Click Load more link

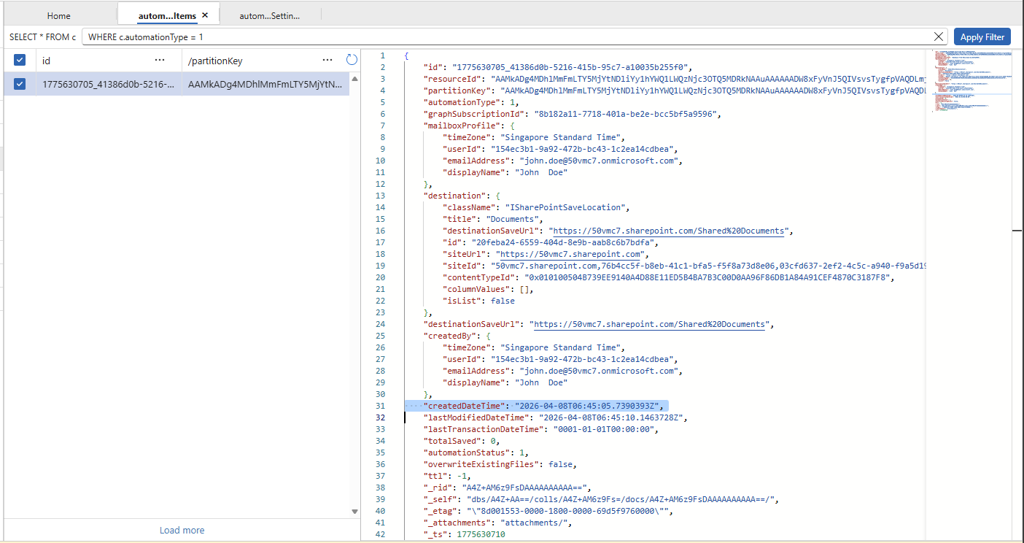(182, 530)
